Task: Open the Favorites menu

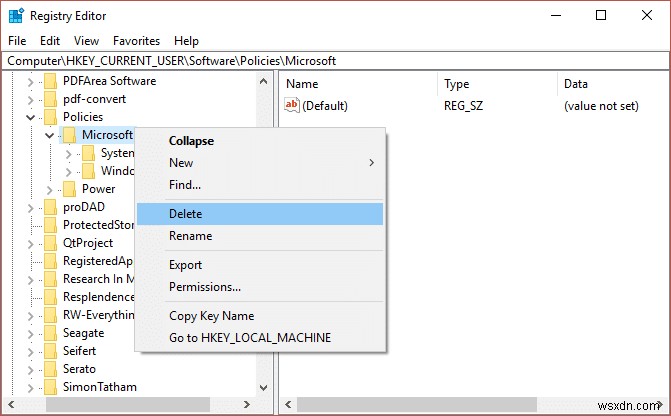Action: [137, 41]
